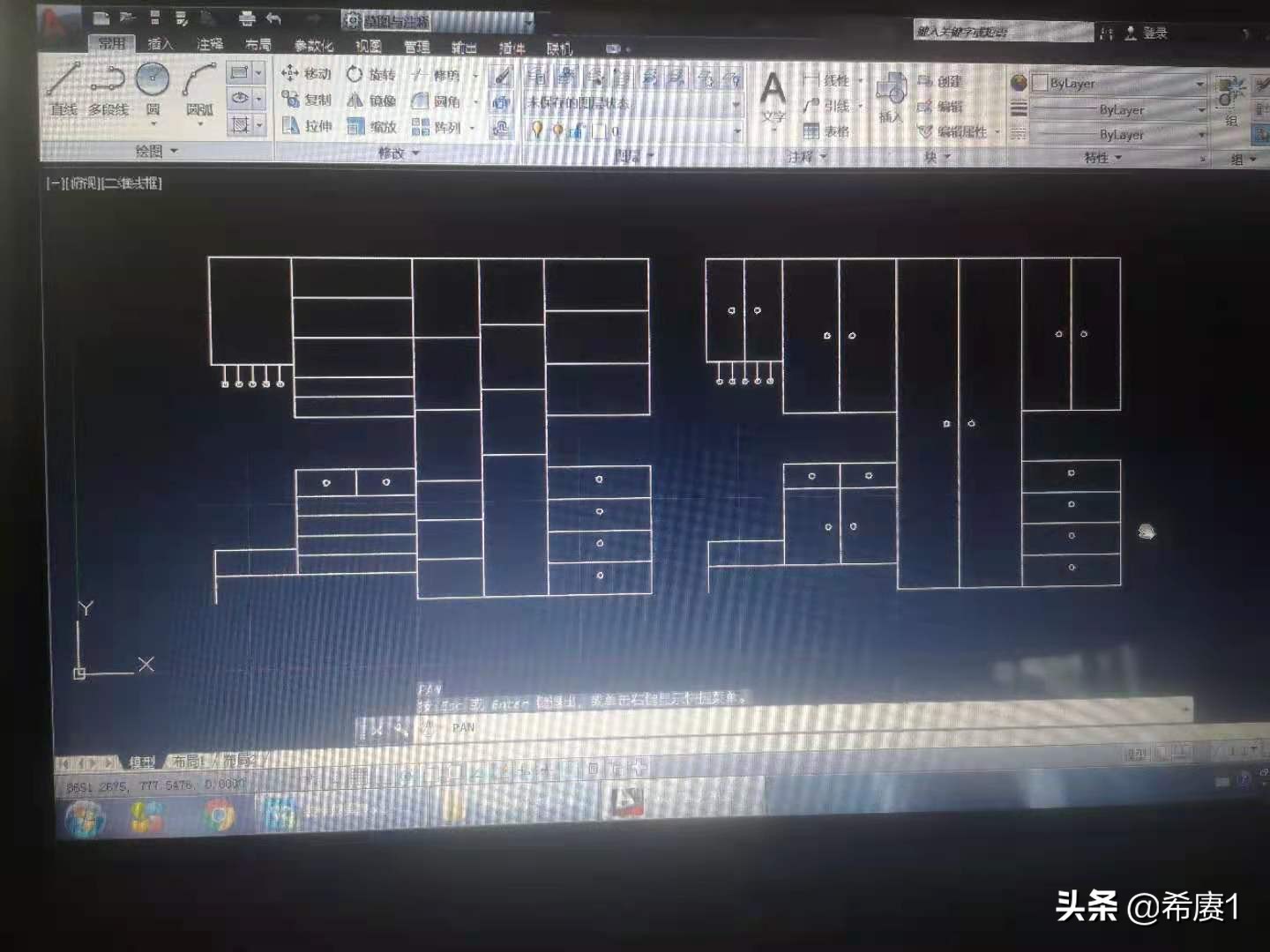Open the 草图与注释 workspace dropdown
1270x952 pixels.
437,20
